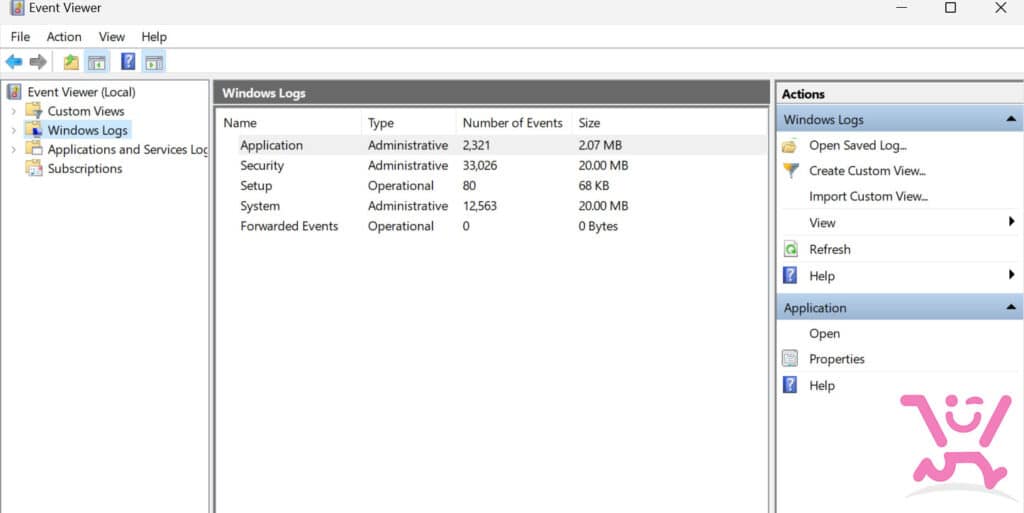The width and height of the screenshot is (1024, 513).
Task: Select Custom Views in the console tree
Action: pos(86,111)
